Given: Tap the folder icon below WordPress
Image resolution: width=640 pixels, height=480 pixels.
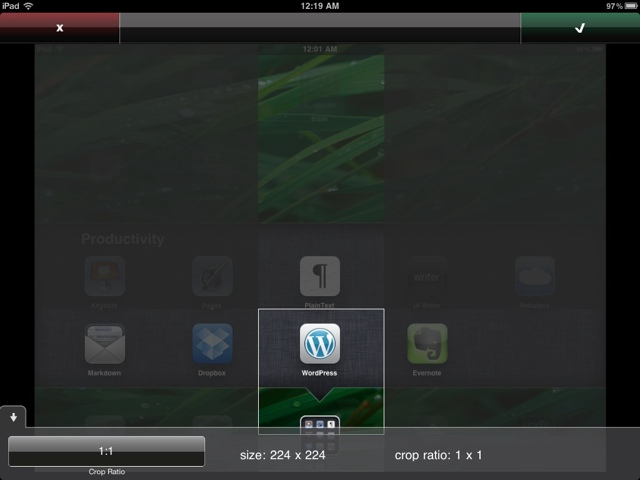Looking at the screenshot, I should point(320,434).
